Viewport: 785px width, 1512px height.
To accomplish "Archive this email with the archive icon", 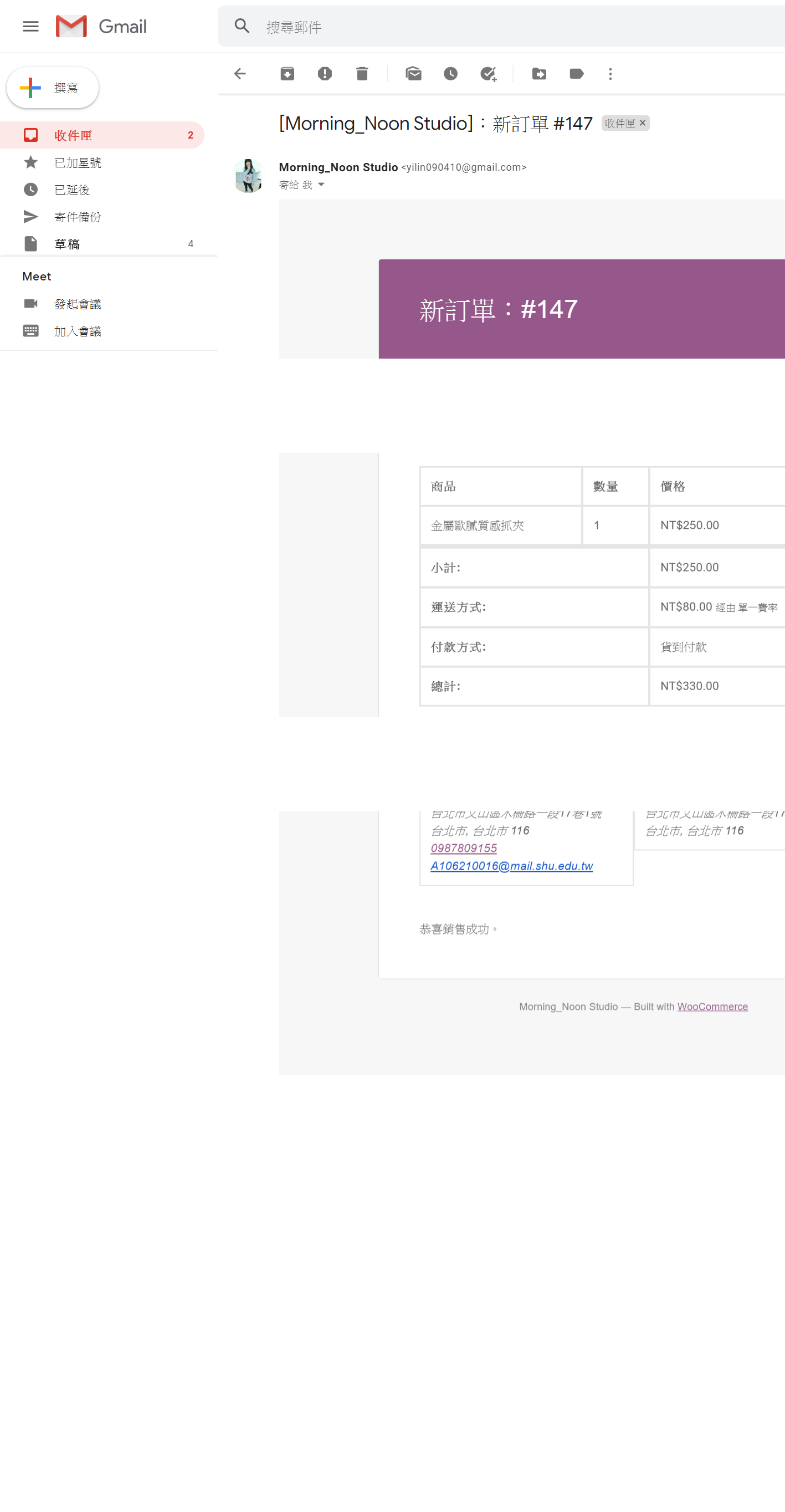I will 287,74.
